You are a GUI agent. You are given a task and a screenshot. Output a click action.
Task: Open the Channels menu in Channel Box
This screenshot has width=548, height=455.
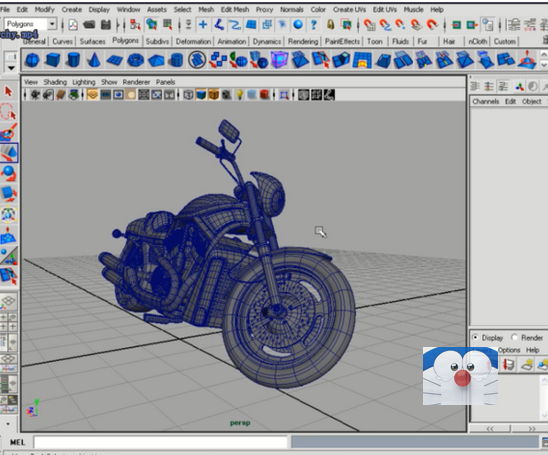tap(485, 102)
